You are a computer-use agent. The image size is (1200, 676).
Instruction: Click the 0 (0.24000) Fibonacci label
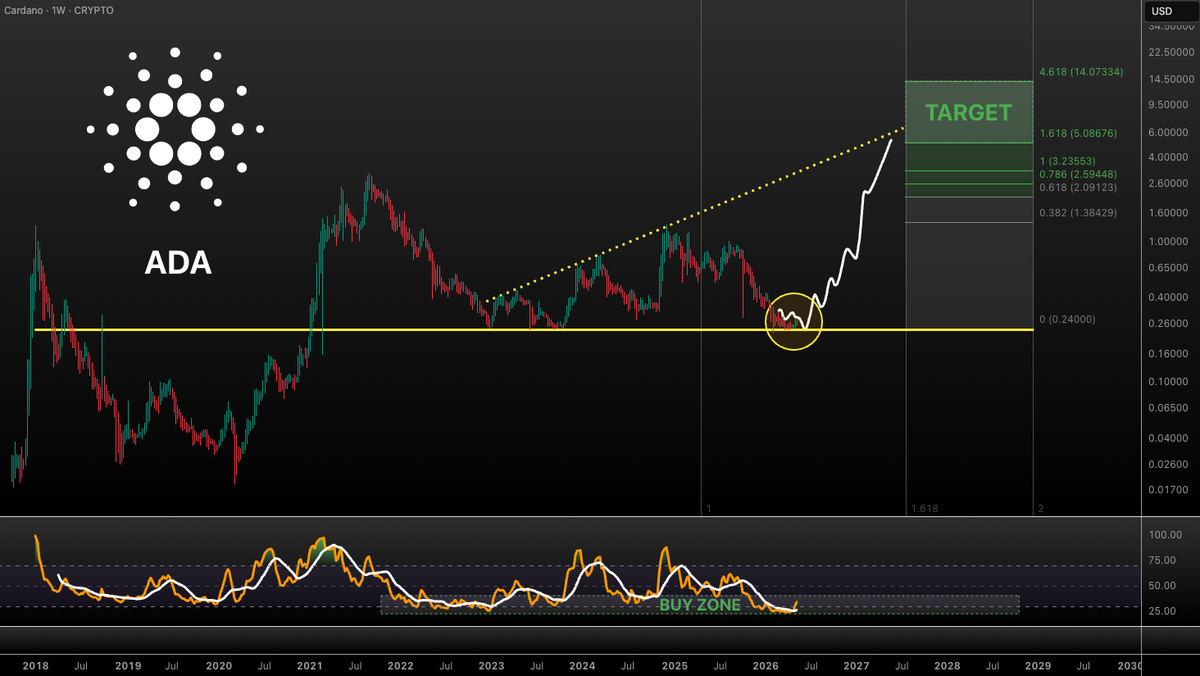tap(1067, 320)
